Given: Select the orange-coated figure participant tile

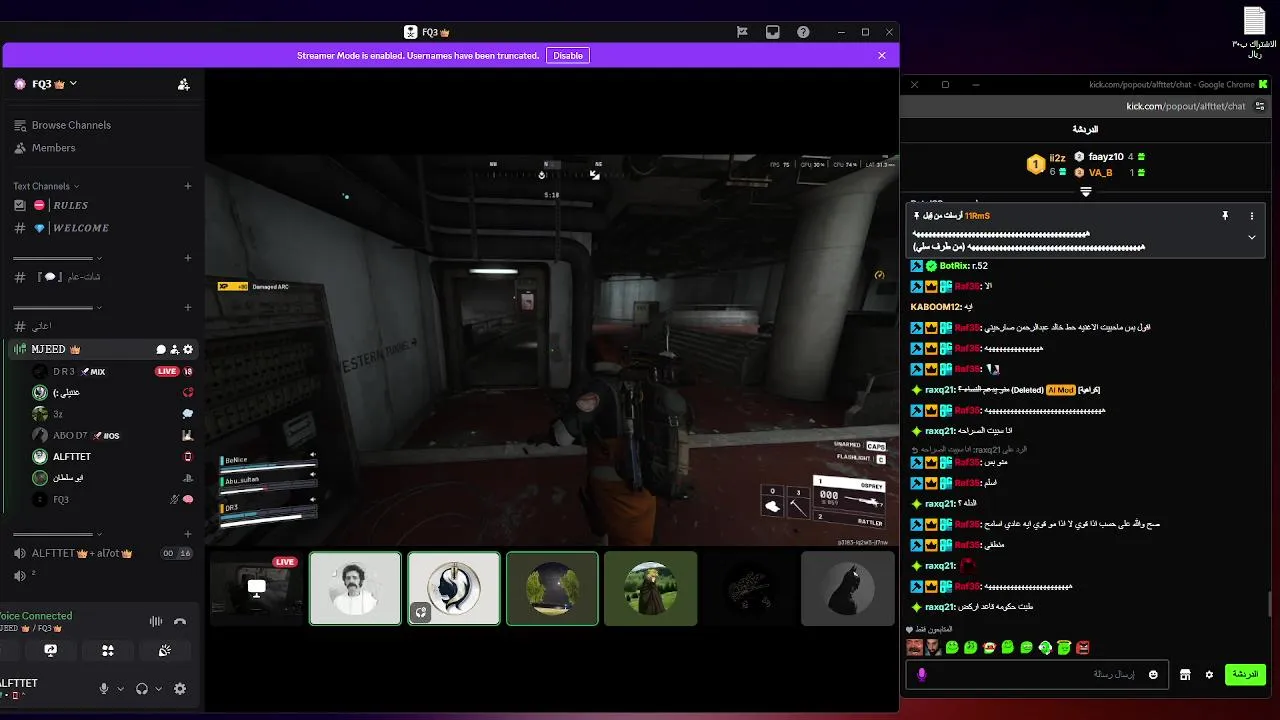Looking at the screenshot, I should (651, 589).
